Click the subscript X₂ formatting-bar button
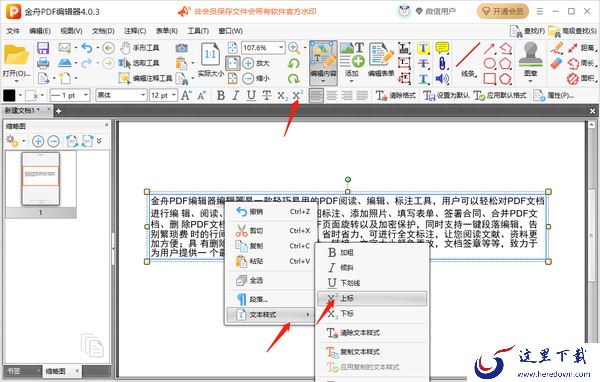This screenshot has height=382, width=600. pyautogui.click(x=282, y=95)
